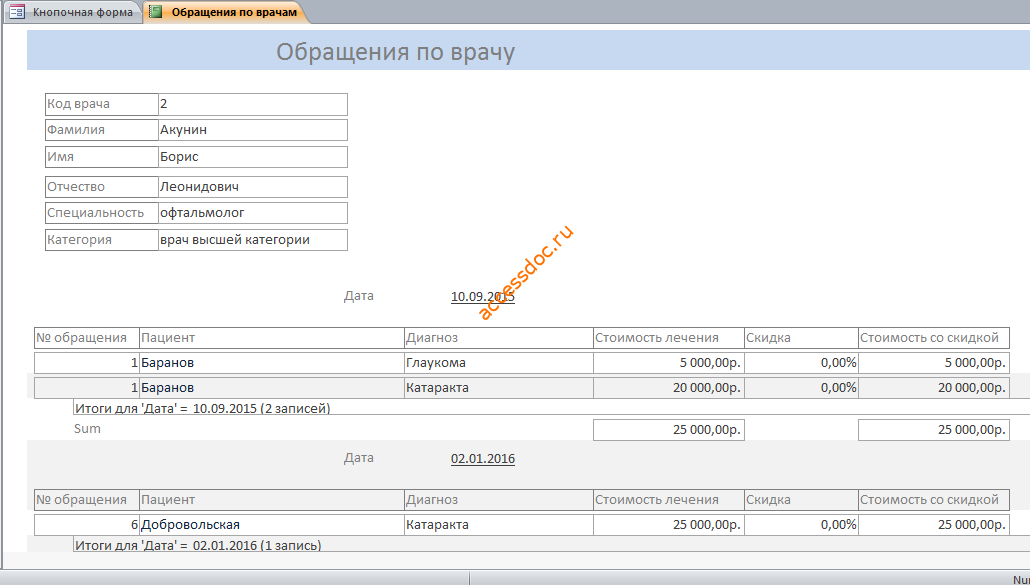Select the Скидка column header in first table
Screen dimensions: 1030x585
click(x=801, y=337)
